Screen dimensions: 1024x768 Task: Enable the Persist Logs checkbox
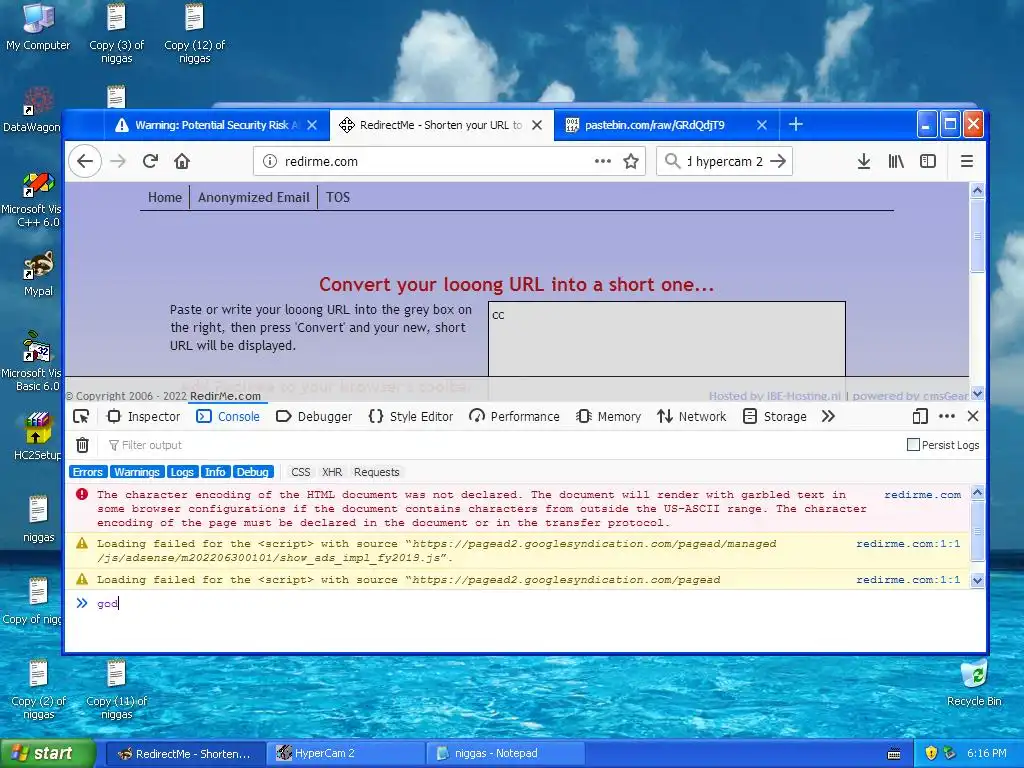coord(913,445)
